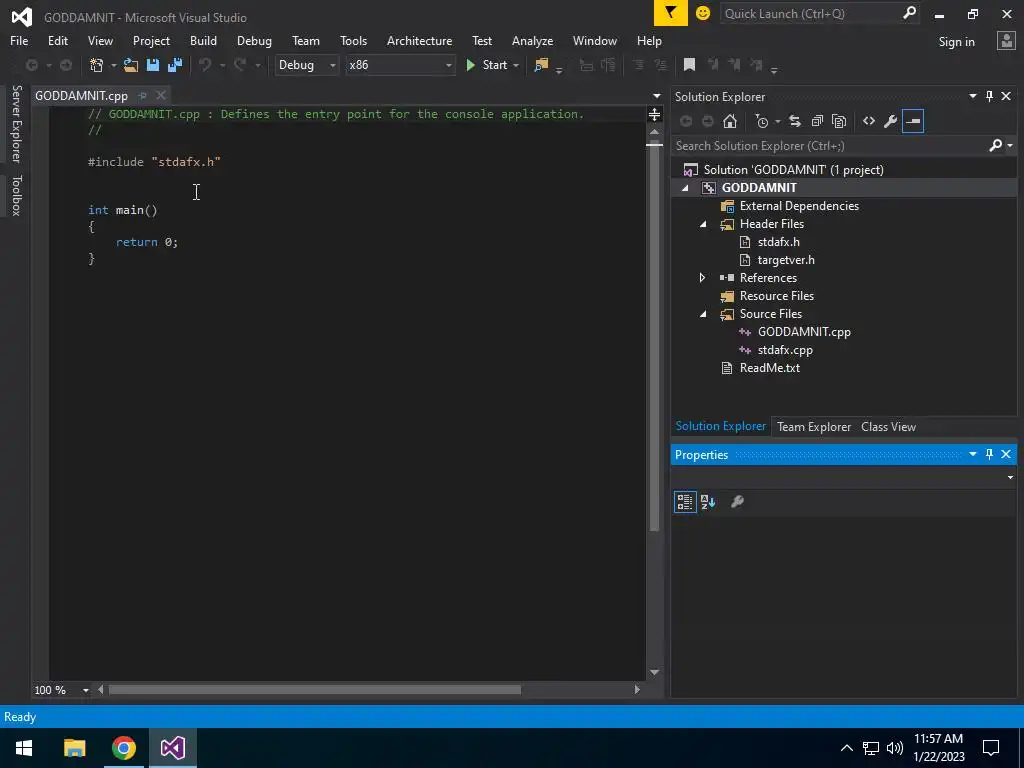Pin the Solution Explorer panel

coord(989,96)
